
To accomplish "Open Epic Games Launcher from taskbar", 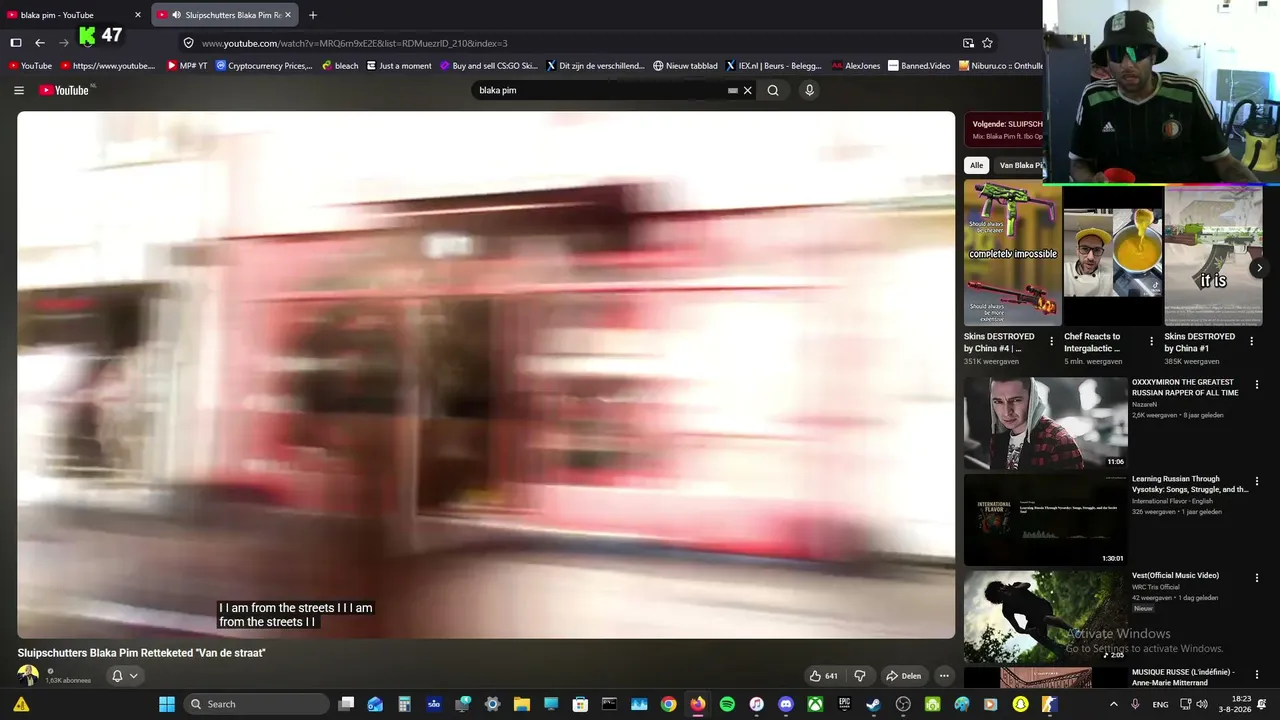I will [844, 704].
